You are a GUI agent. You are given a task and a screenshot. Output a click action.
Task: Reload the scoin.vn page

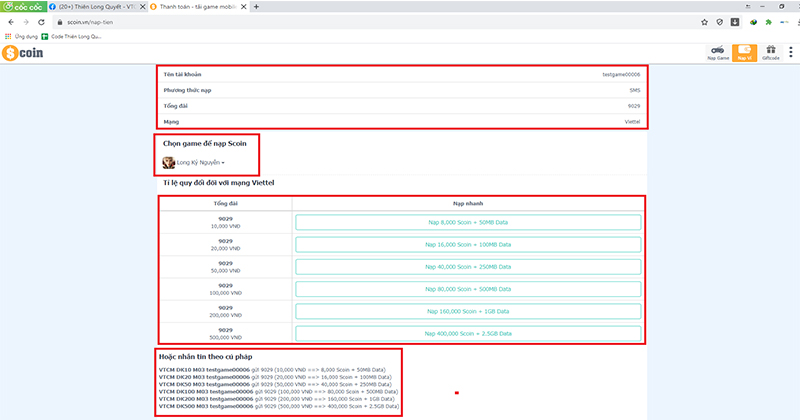point(41,22)
